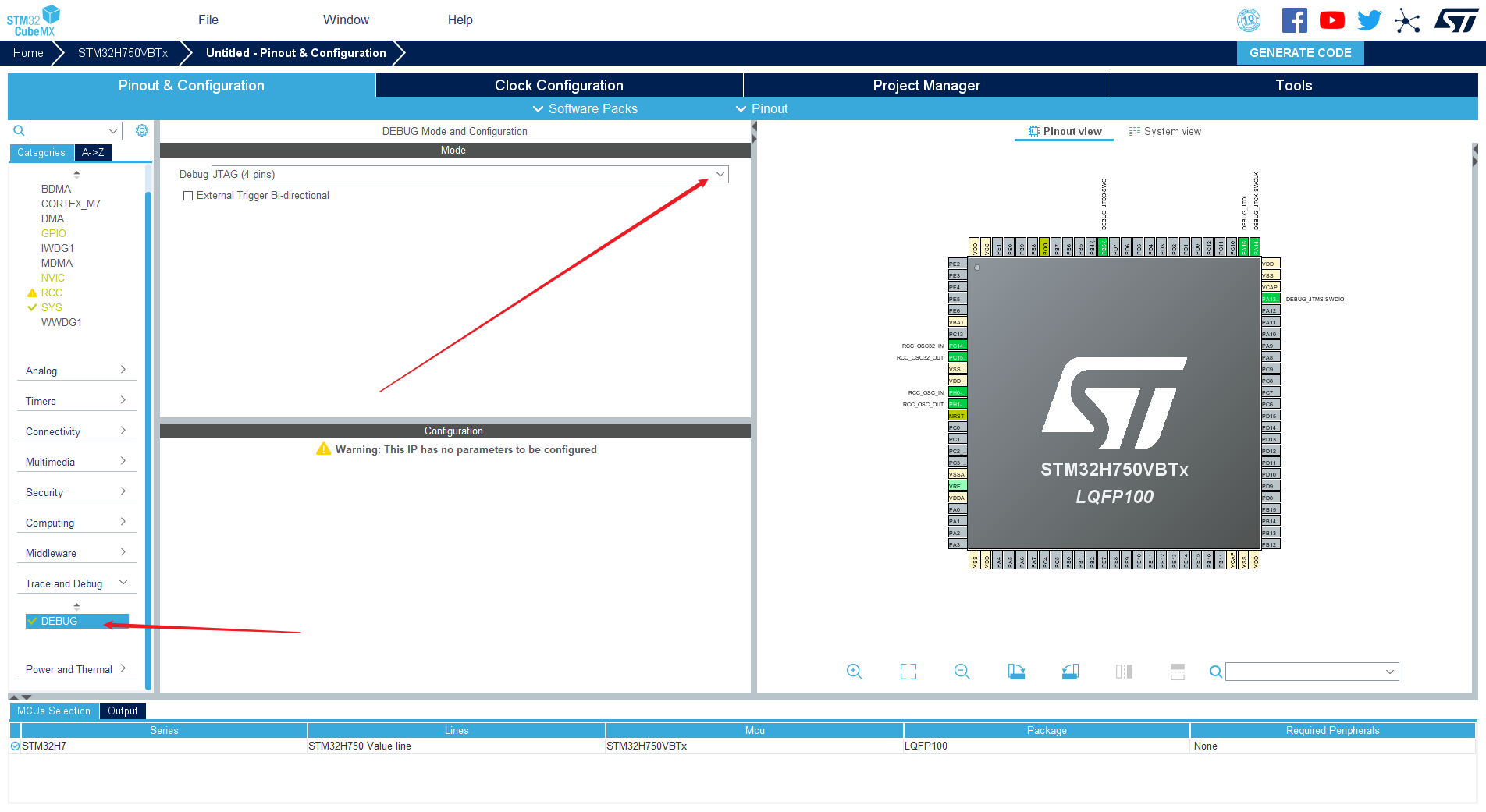
Task: Click the STM32H750VBTx breadcrumb
Action: 123,53
